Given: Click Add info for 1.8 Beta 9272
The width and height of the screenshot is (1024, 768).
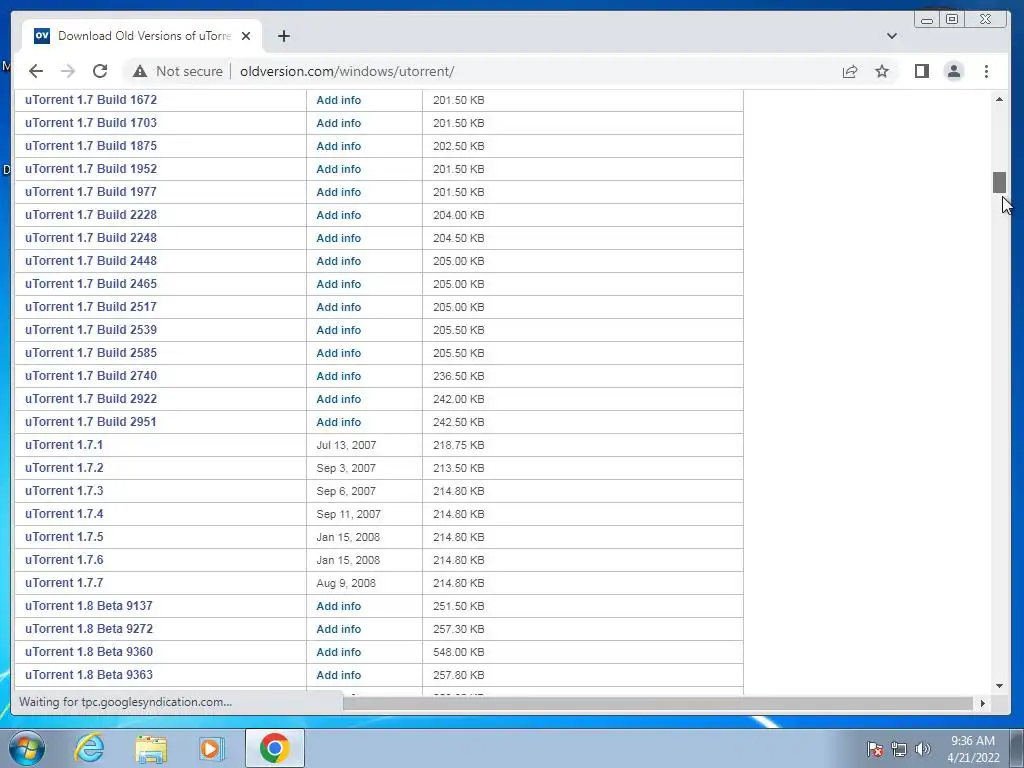Looking at the screenshot, I should tap(338, 629).
